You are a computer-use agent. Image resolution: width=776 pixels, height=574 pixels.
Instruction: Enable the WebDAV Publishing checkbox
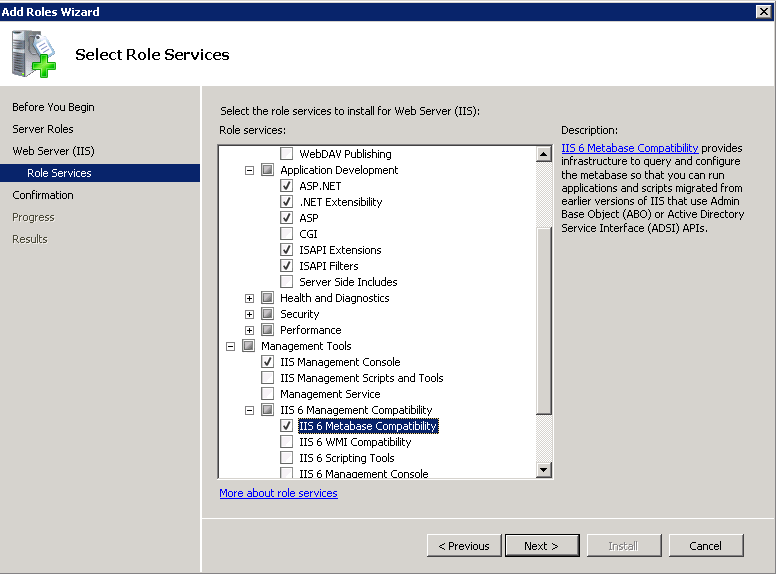[287, 154]
